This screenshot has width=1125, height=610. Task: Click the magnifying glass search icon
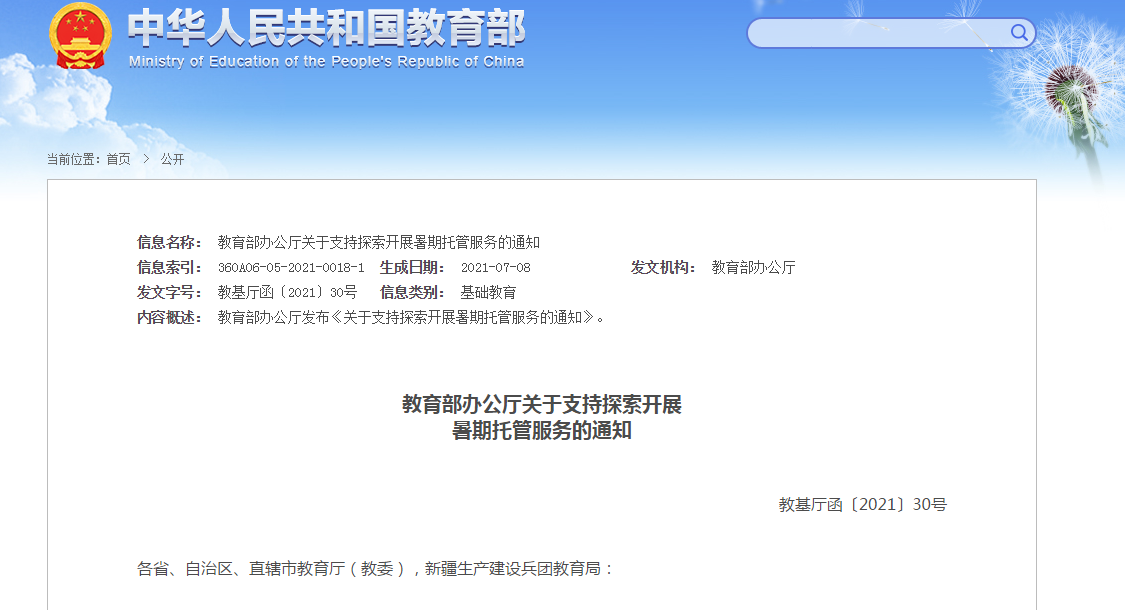pos(1019,33)
